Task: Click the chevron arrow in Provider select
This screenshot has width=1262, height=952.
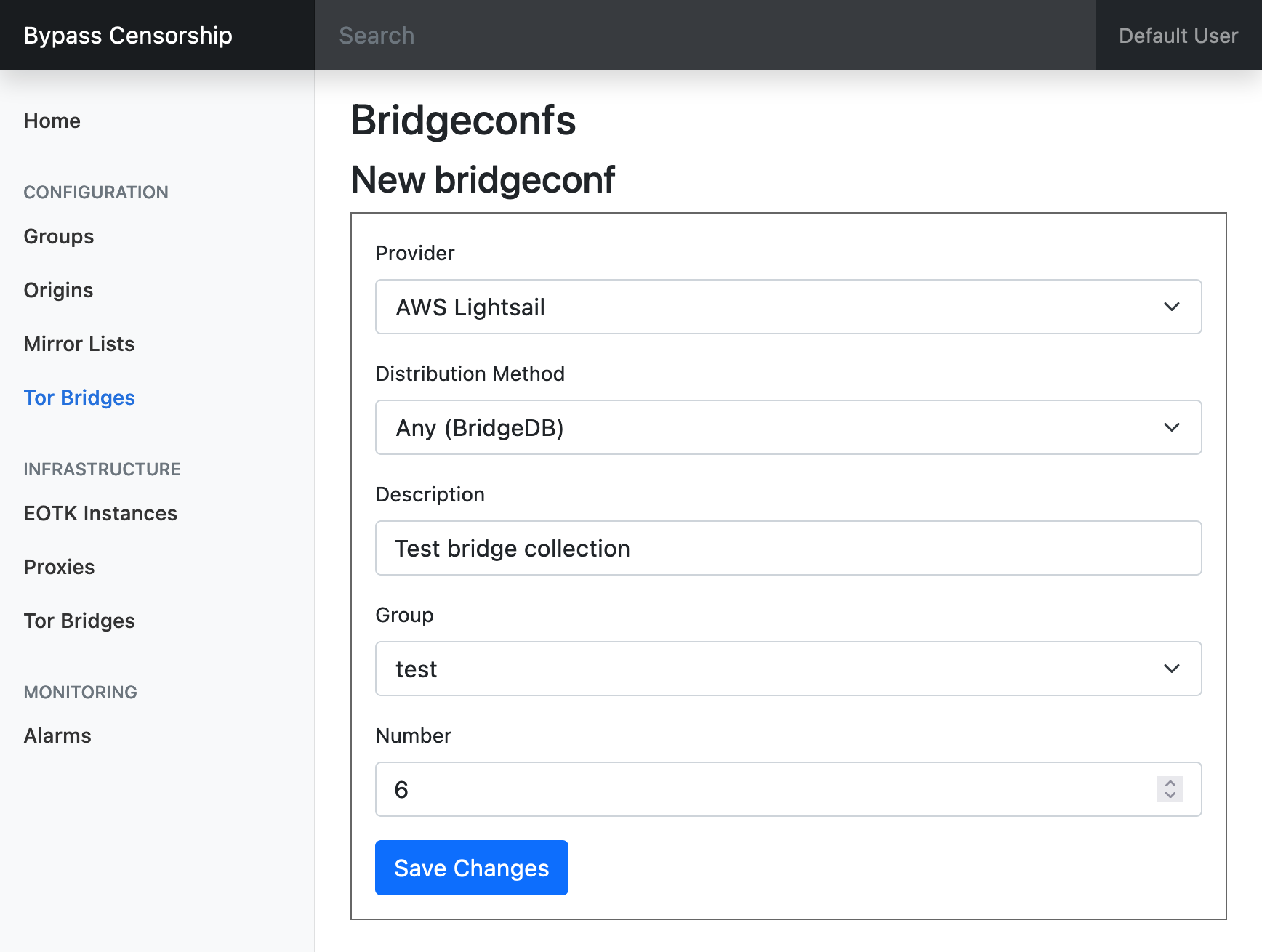Action: point(1171,307)
